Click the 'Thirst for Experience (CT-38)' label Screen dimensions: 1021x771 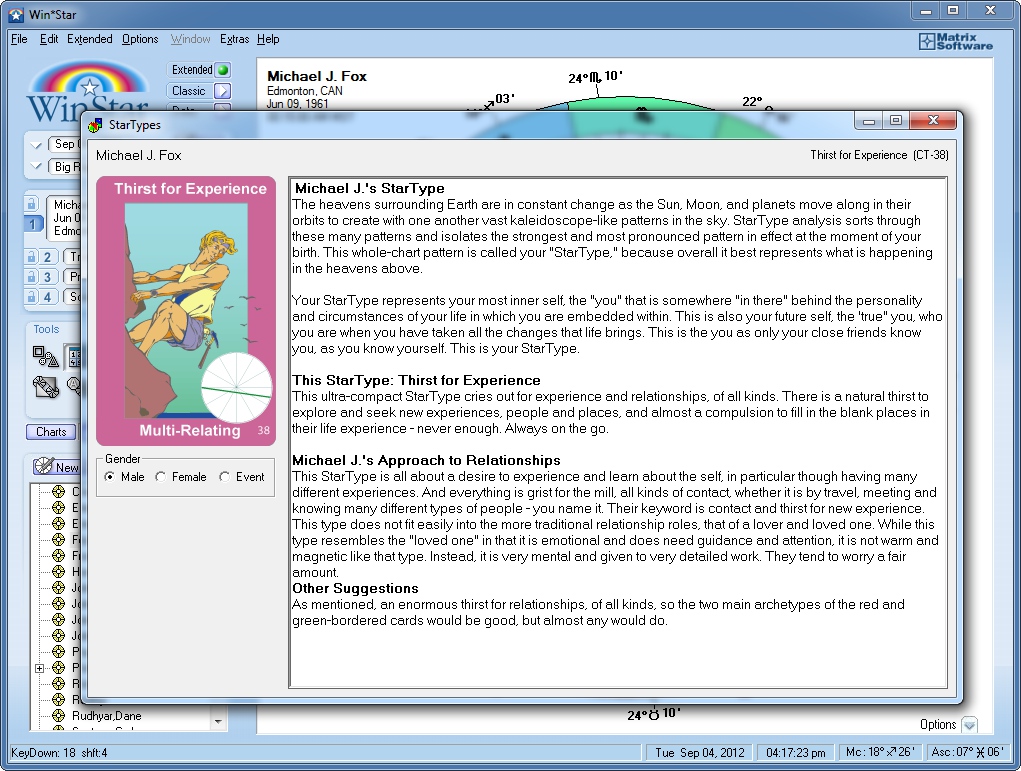coord(879,155)
